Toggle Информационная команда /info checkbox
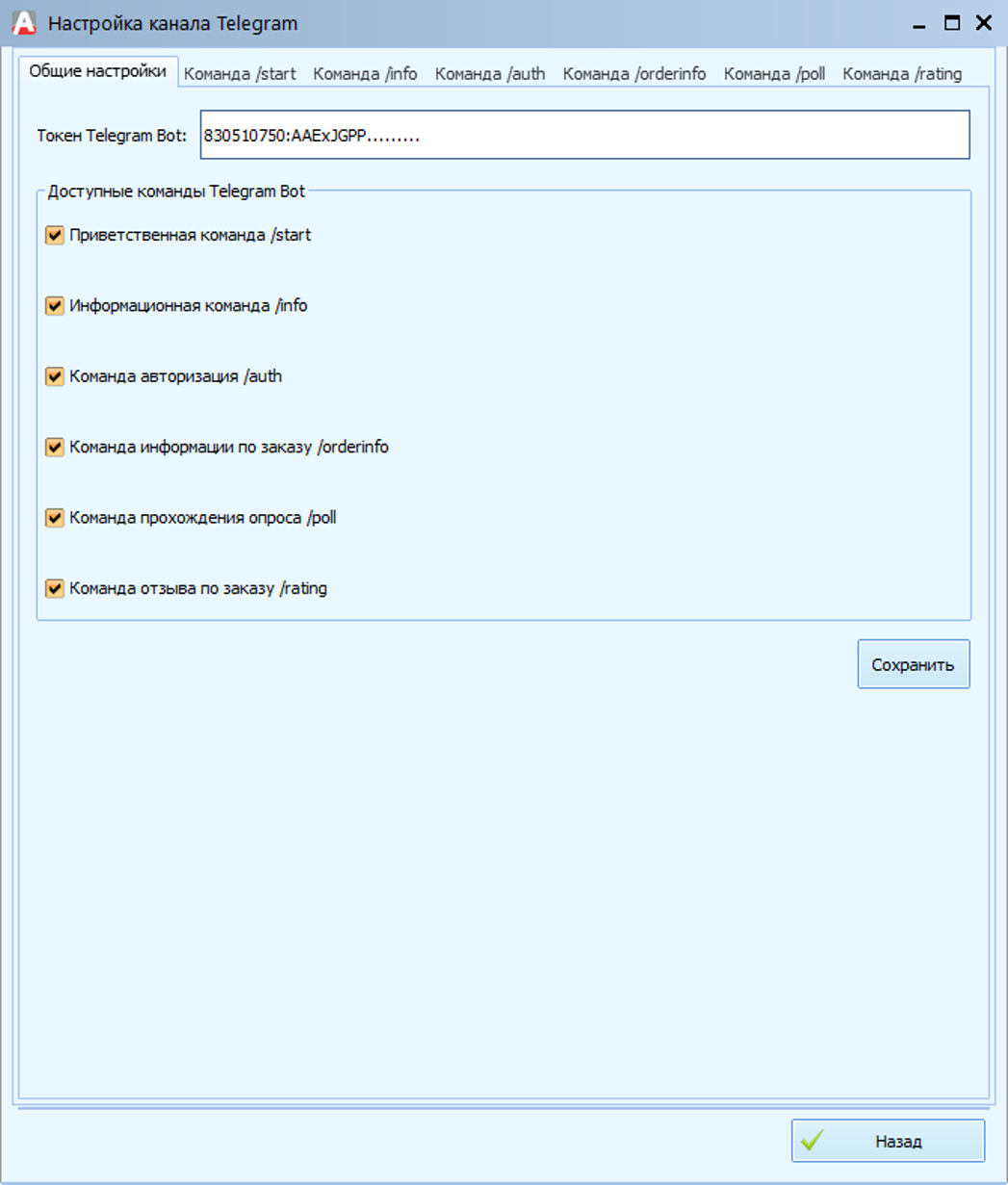Image resolution: width=1008 pixels, height=1185 pixels. [x=55, y=306]
